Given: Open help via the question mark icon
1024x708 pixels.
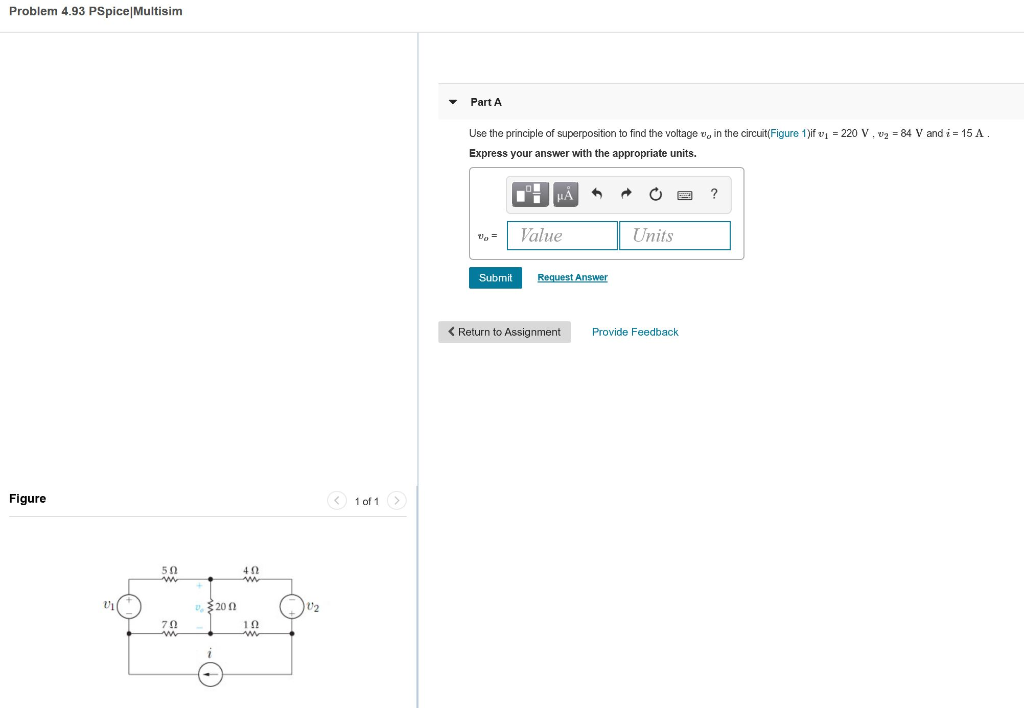Looking at the screenshot, I should tap(713, 194).
